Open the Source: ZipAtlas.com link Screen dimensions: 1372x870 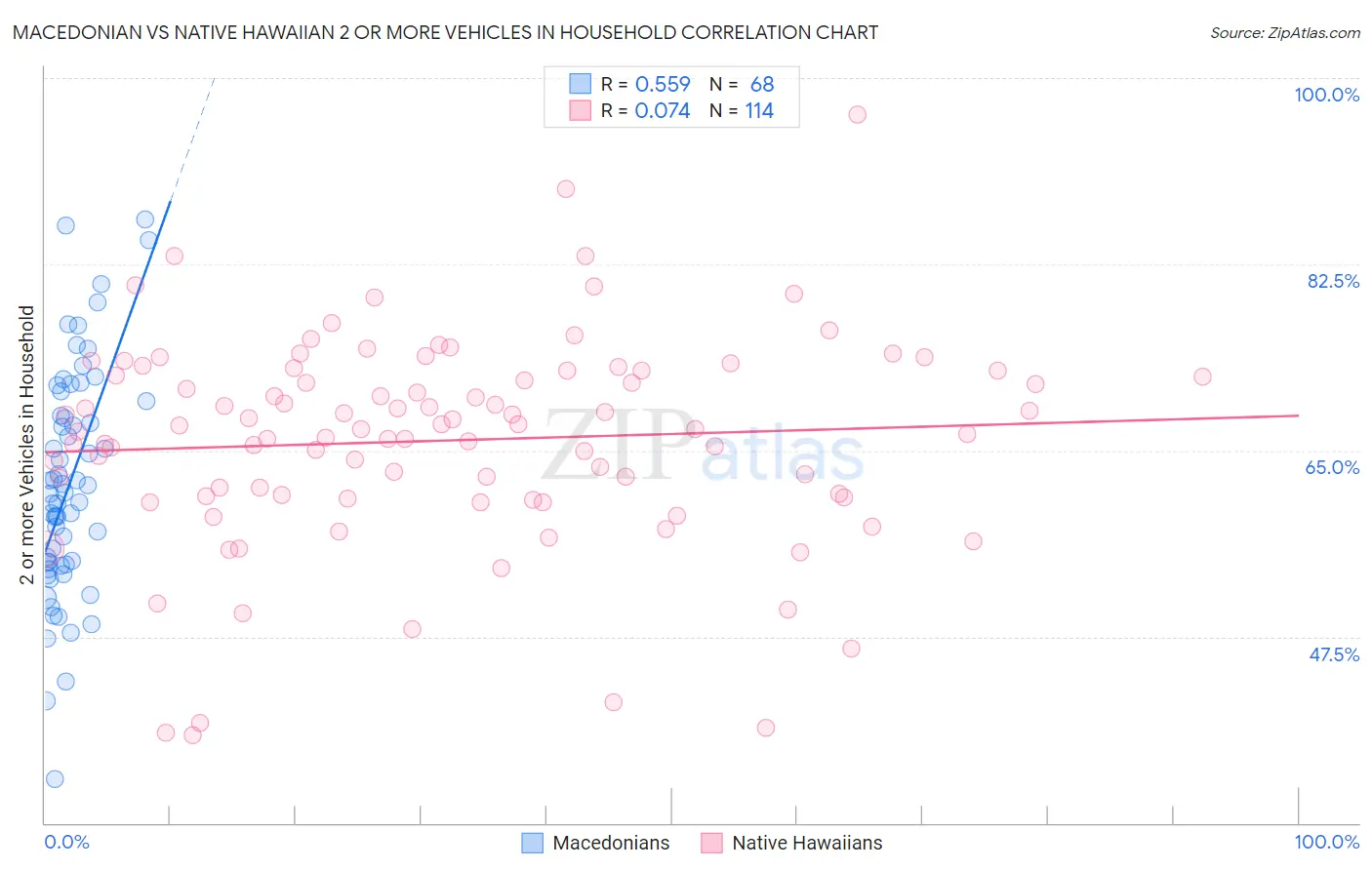click(1285, 32)
